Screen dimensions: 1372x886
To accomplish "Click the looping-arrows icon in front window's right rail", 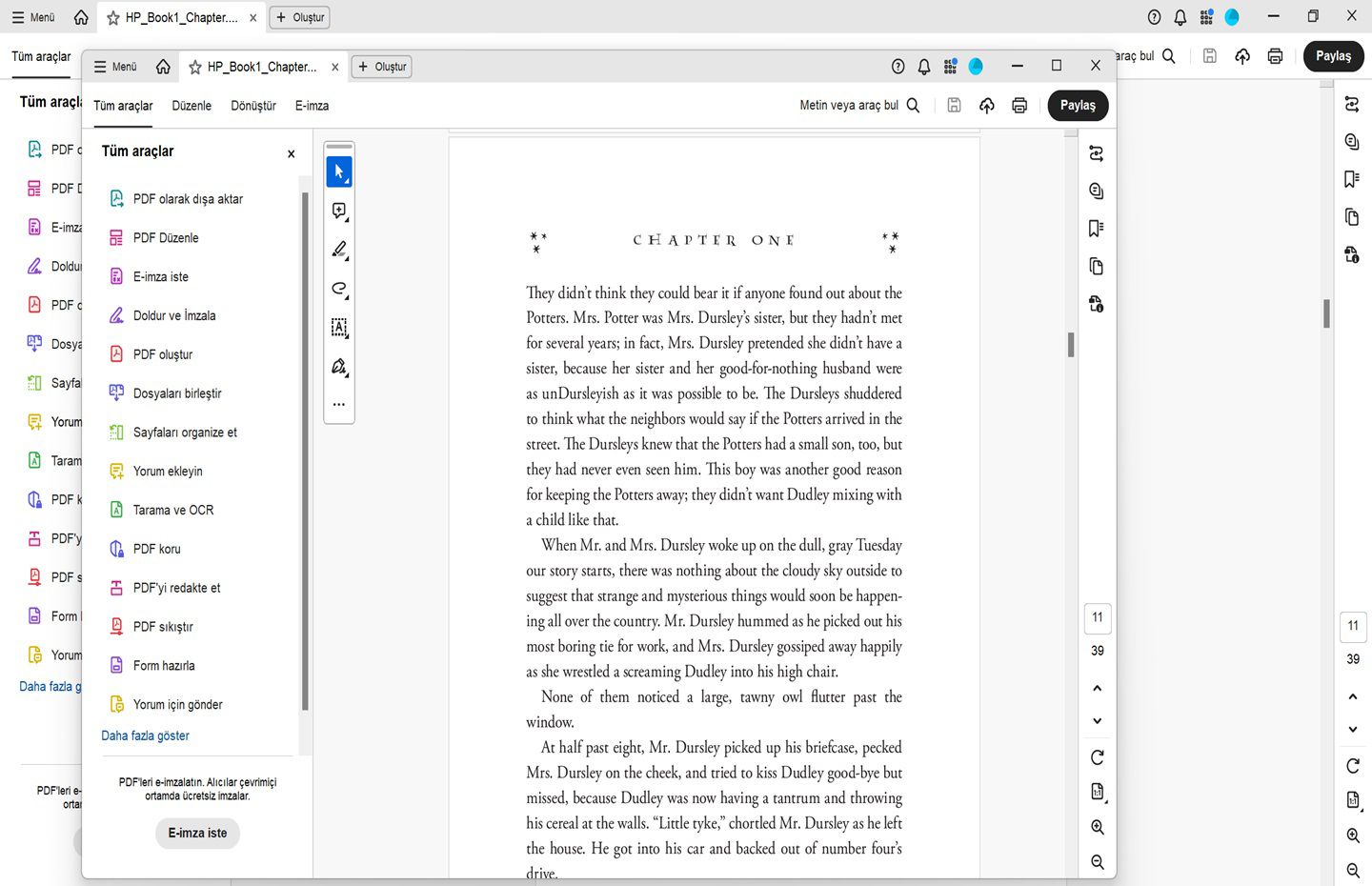I will 1097,153.
